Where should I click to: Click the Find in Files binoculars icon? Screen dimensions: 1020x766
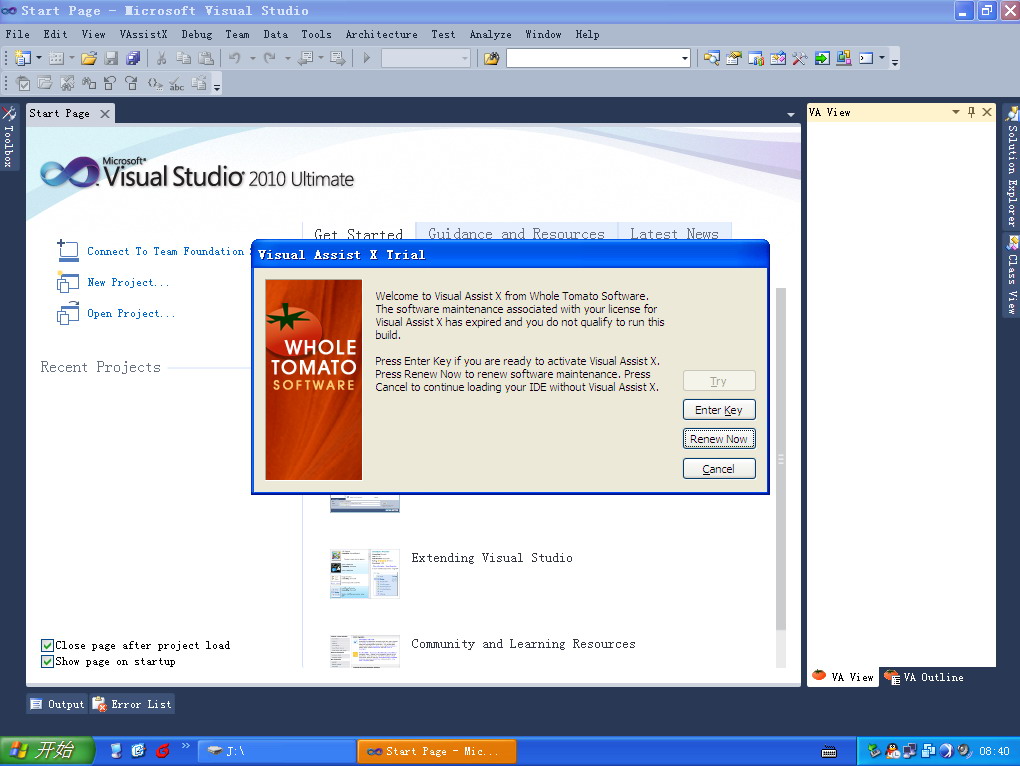(491, 59)
